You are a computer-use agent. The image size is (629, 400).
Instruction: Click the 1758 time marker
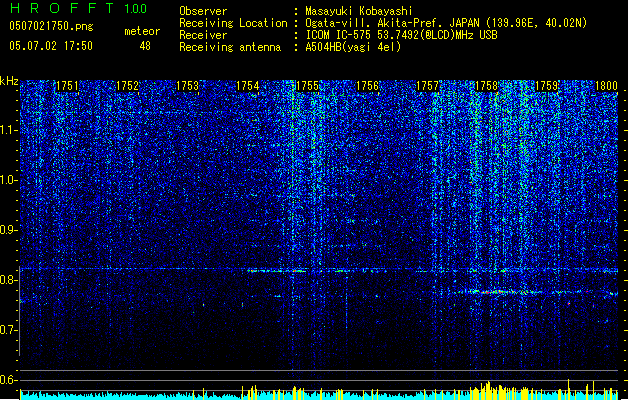[x=487, y=86]
